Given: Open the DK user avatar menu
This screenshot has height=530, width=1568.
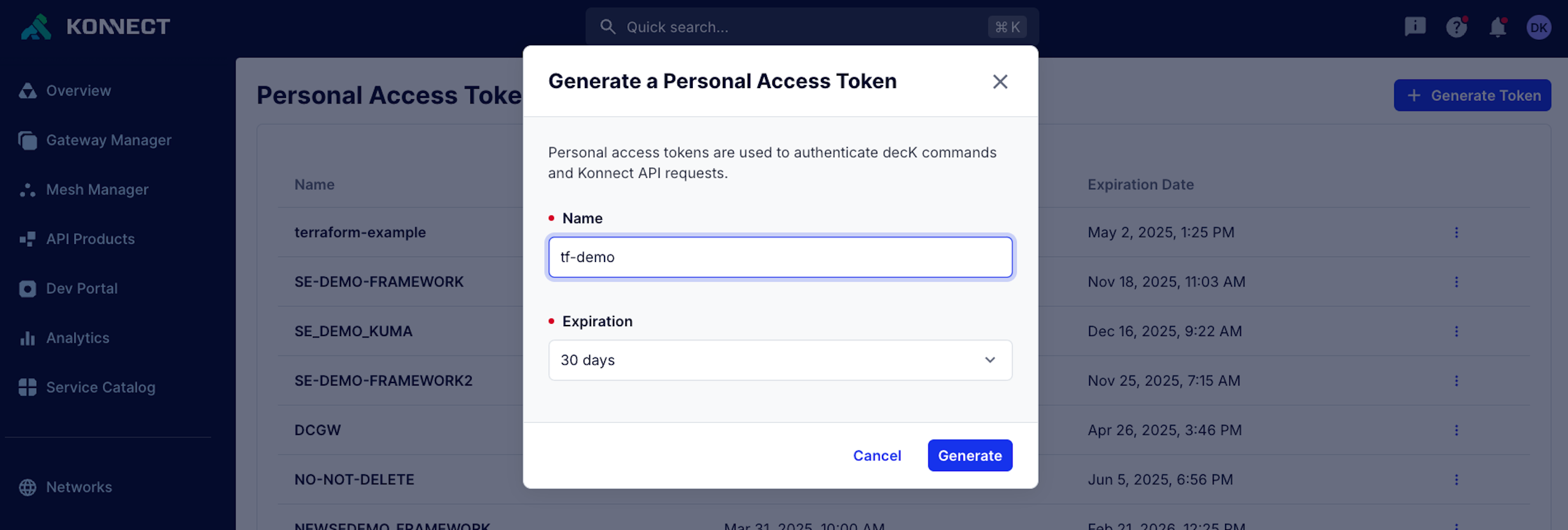Looking at the screenshot, I should click(x=1539, y=27).
